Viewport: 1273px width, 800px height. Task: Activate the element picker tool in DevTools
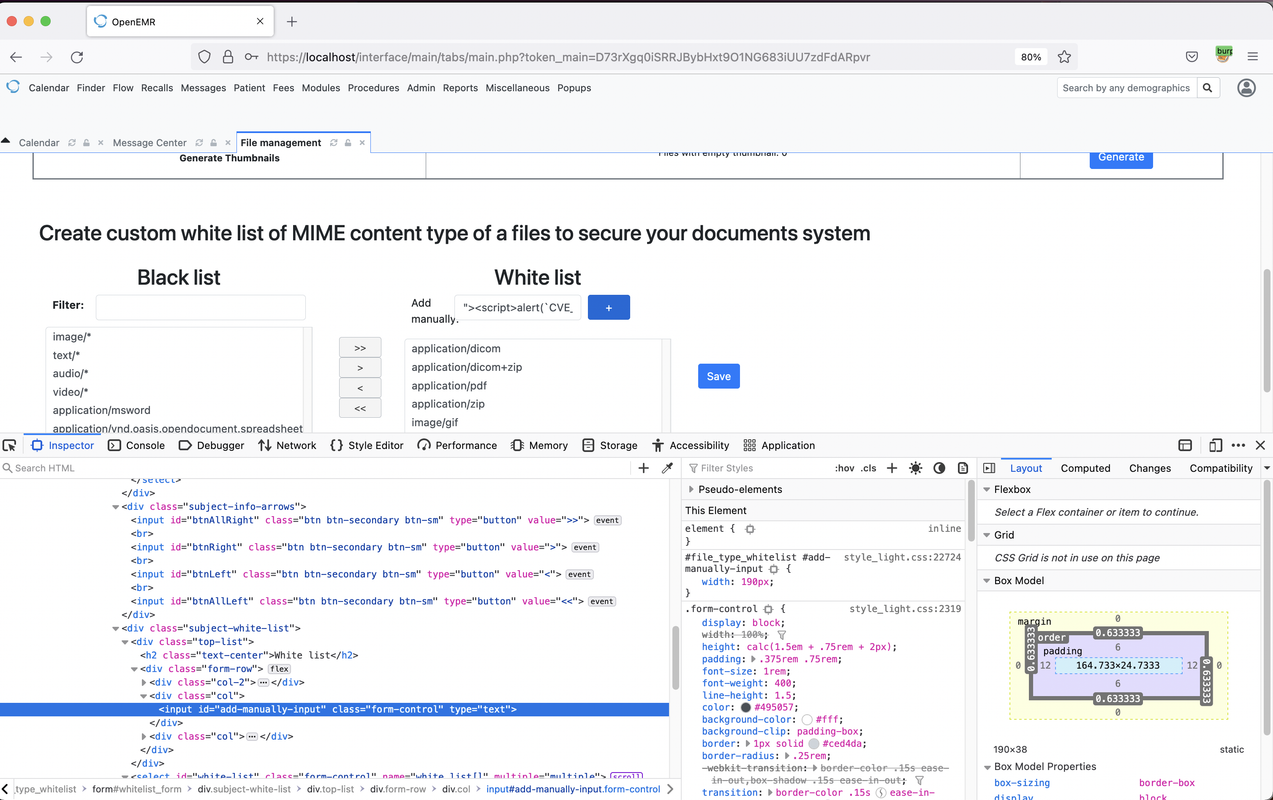(9, 445)
